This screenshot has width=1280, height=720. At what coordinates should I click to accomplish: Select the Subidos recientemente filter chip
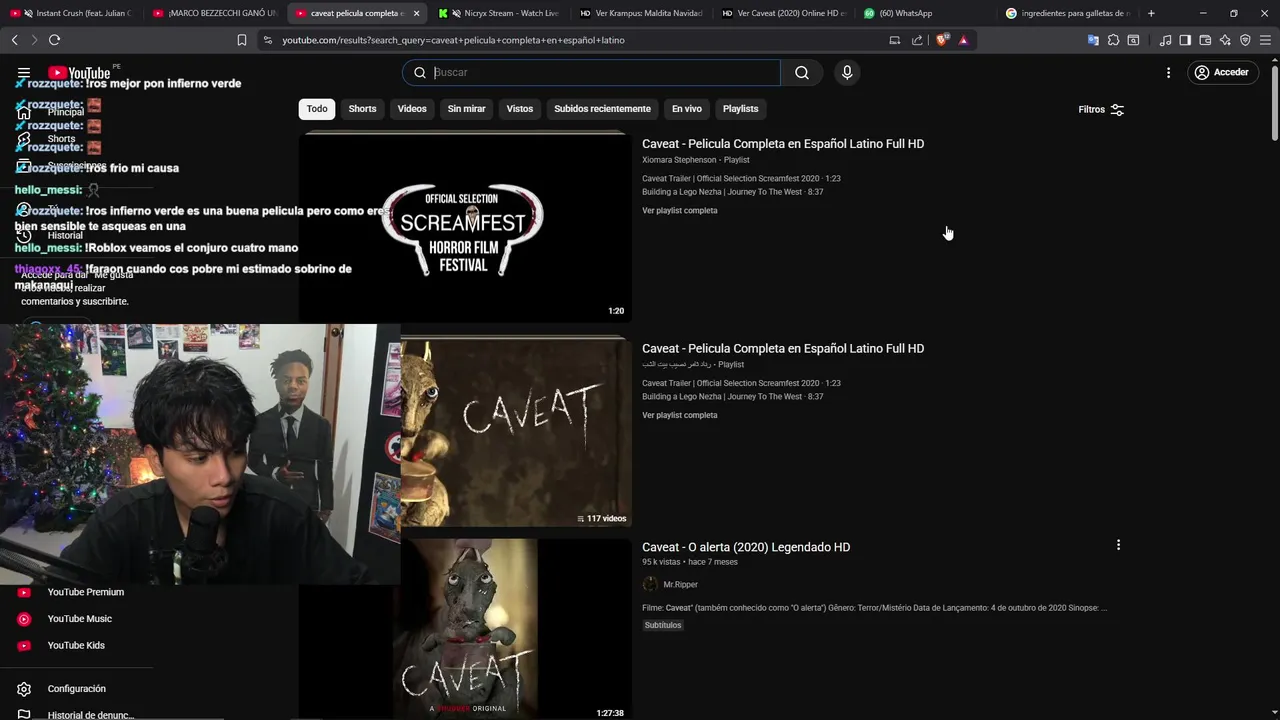pyautogui.click(x=602, y=109)
